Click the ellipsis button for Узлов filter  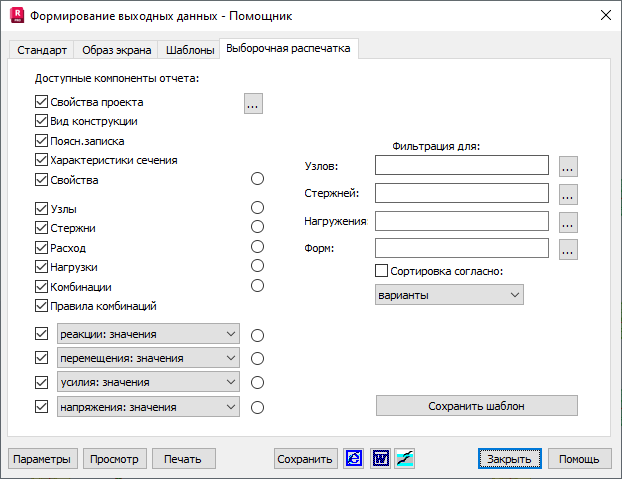(x=569, y=166)
